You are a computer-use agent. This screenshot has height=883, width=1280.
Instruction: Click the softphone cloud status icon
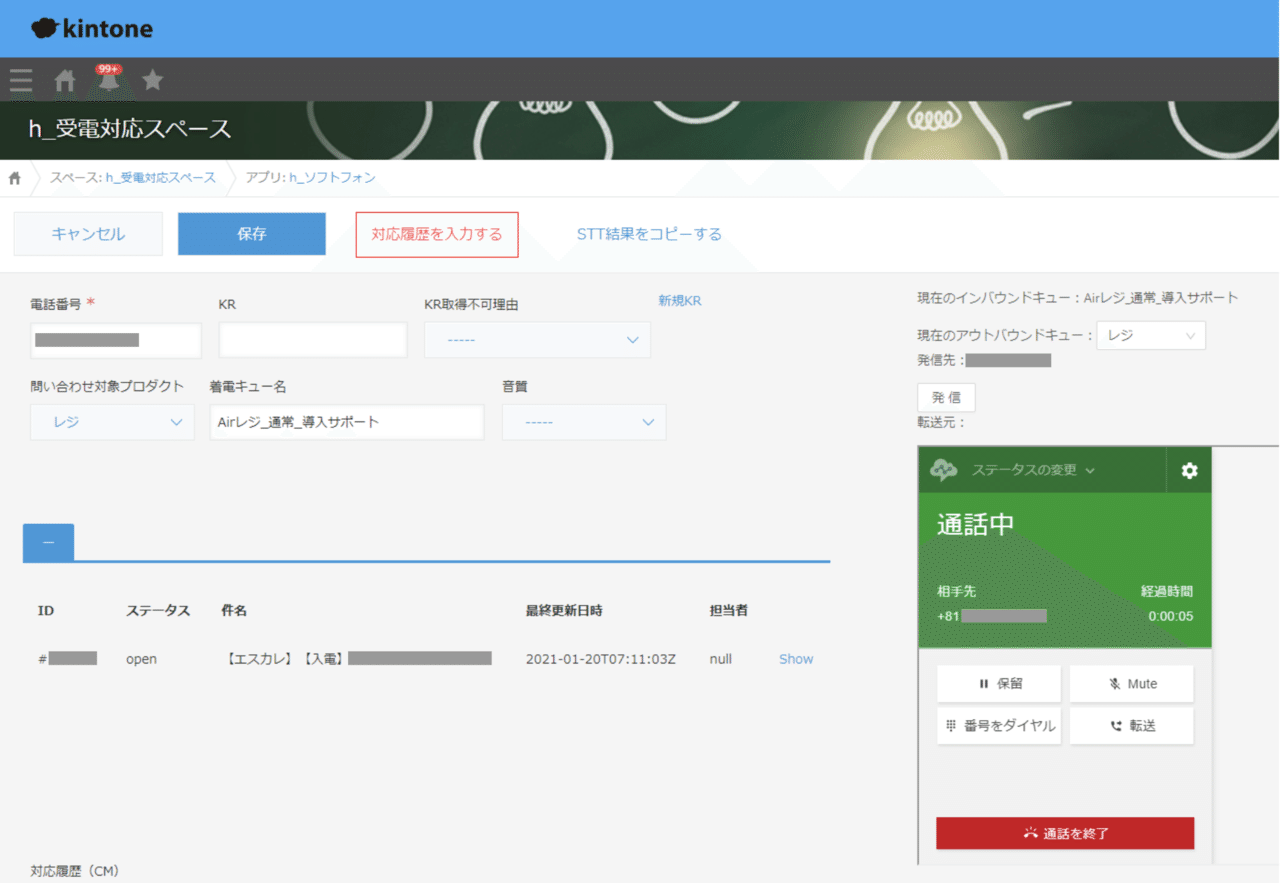point(943,470)
